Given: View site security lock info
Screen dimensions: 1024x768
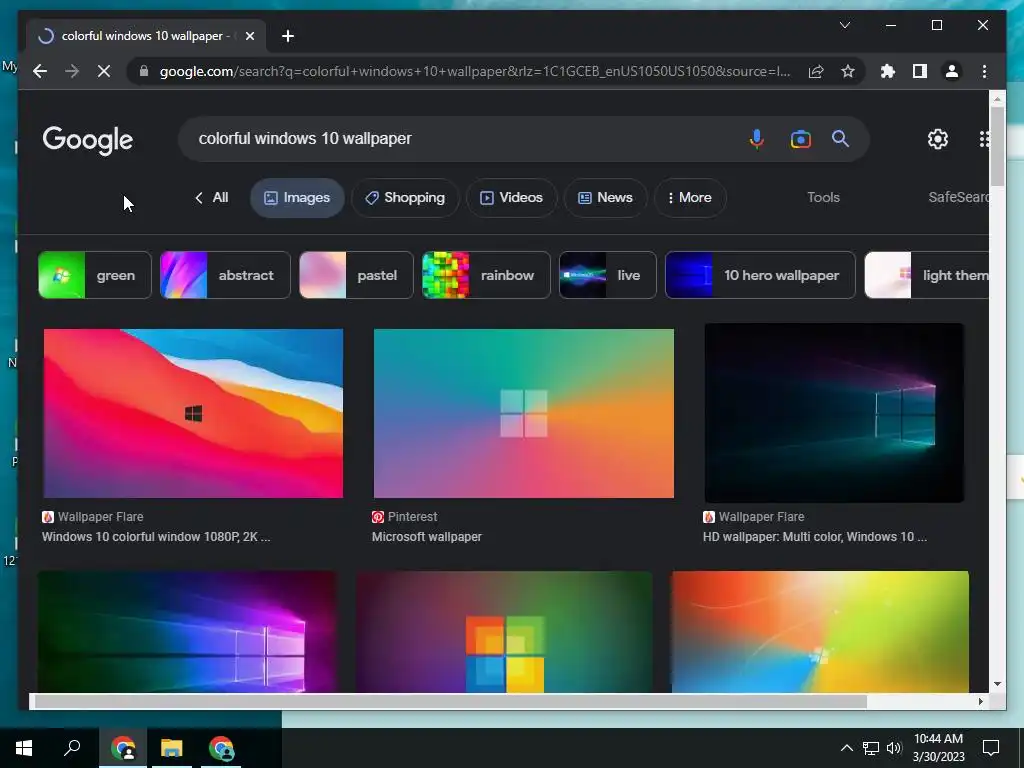Looking at the screenshot, I should [x=144, y=71].
